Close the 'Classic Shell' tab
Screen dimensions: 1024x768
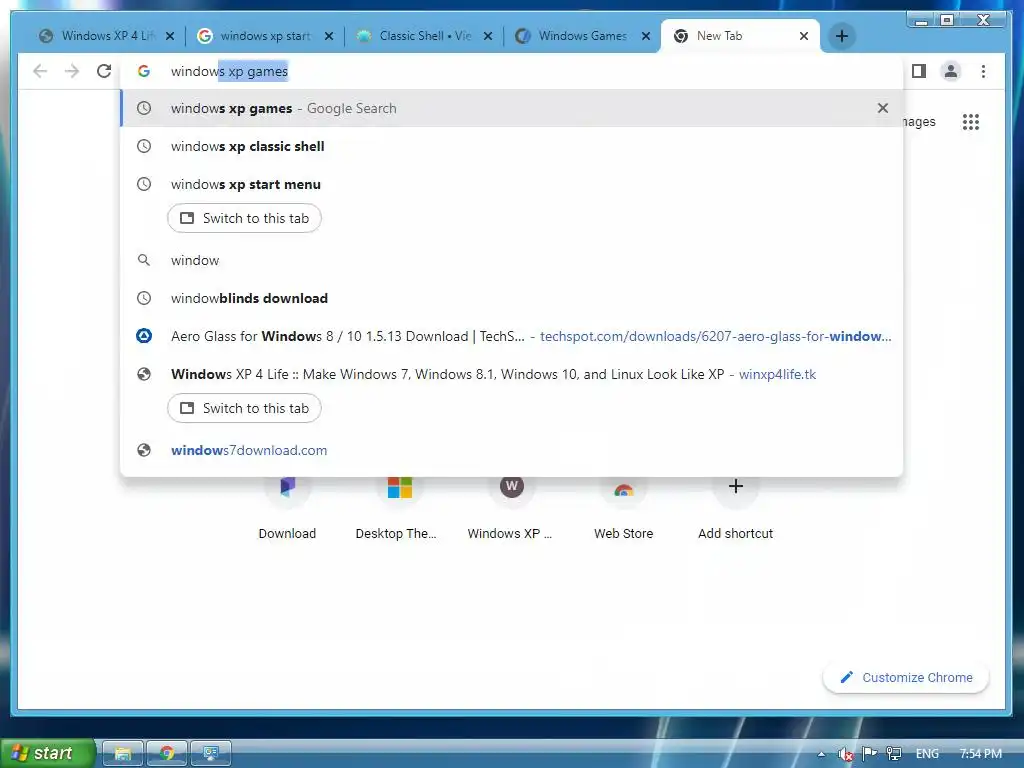[x=488, y=36]
